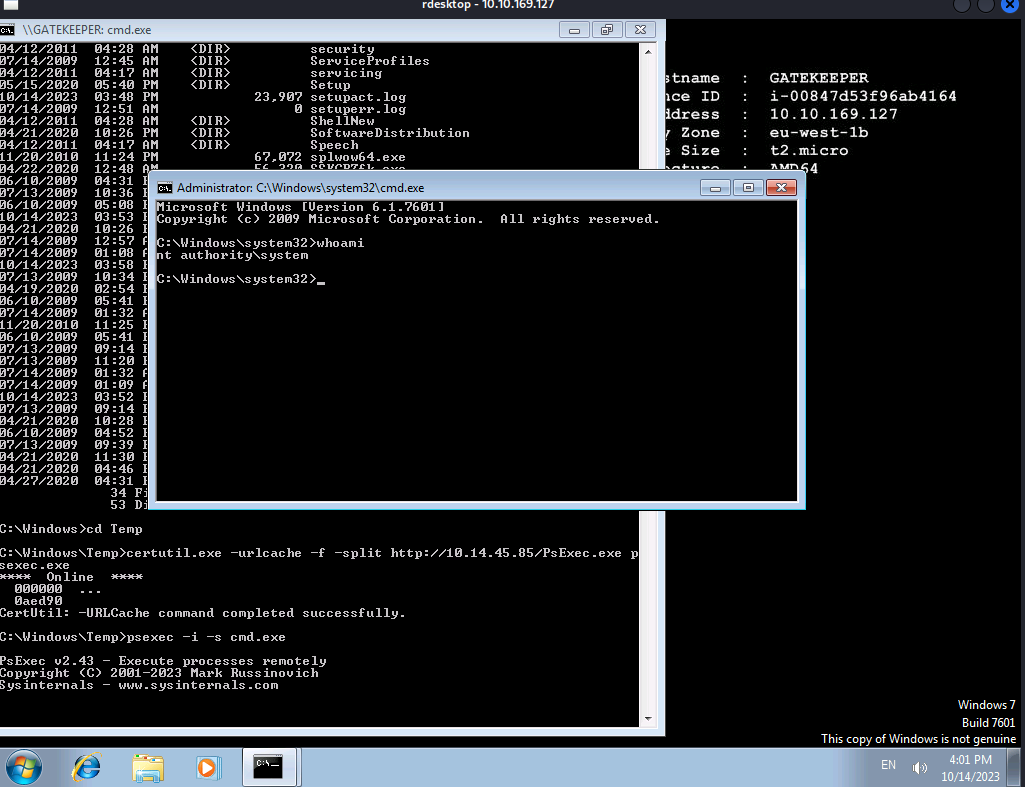Click the '**** Online ****' certutil output
Viewport: 1025px width, 787px height.
click(71, 577)
